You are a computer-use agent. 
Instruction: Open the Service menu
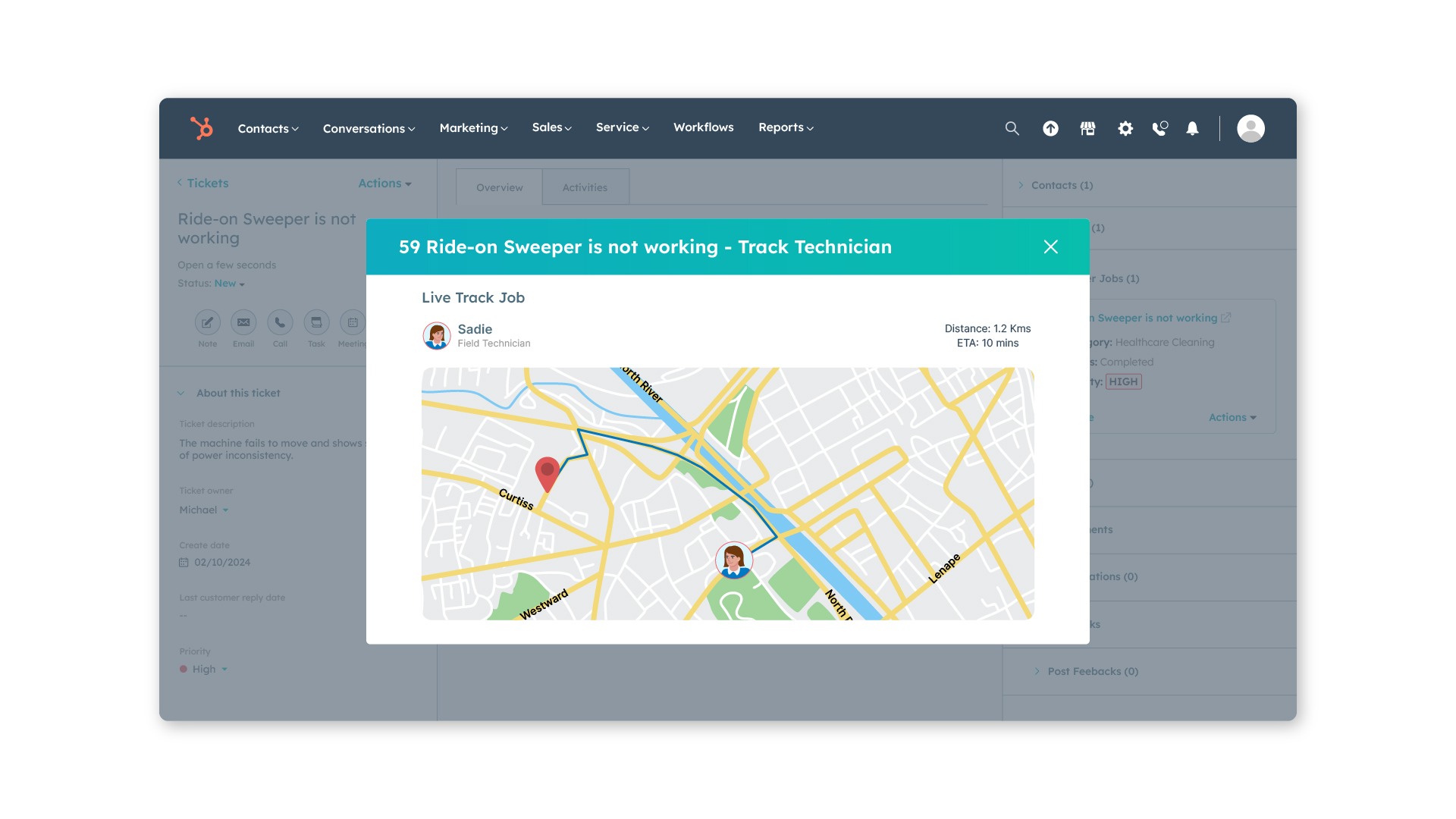coord(622,127)
